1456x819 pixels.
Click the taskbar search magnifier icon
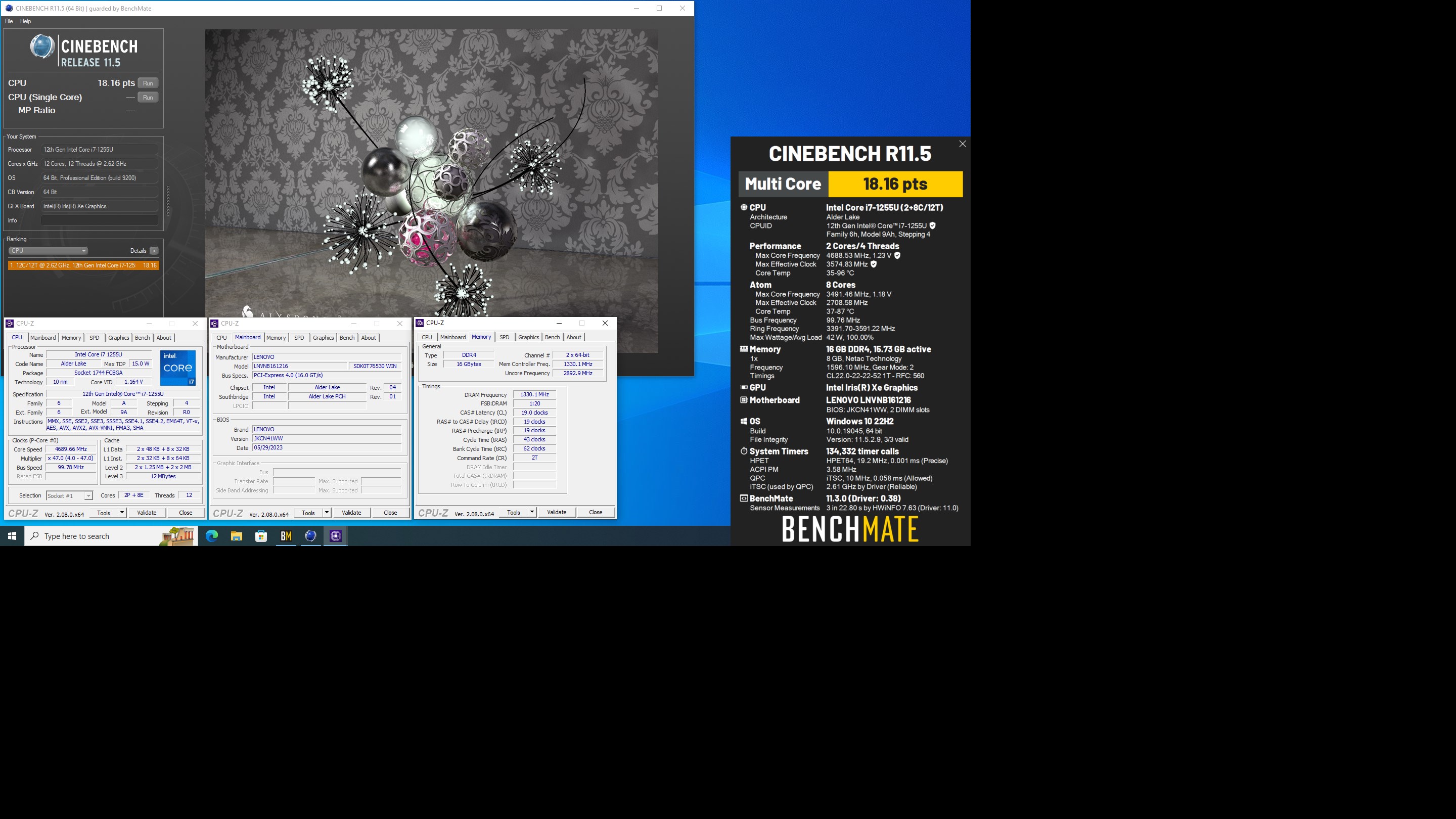tap(35, 536)
